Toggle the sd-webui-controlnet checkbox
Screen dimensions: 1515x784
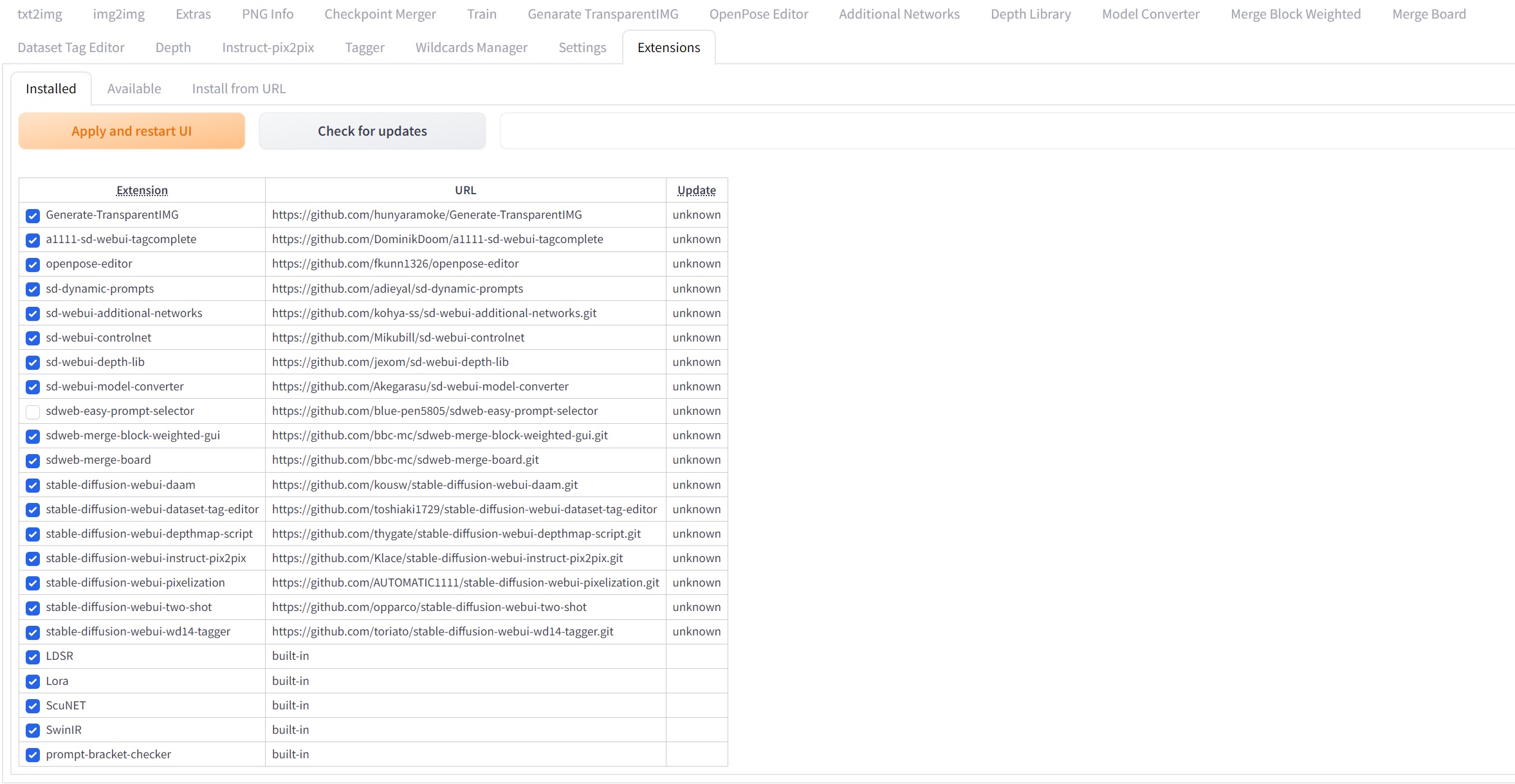click(x=33, y=338)
